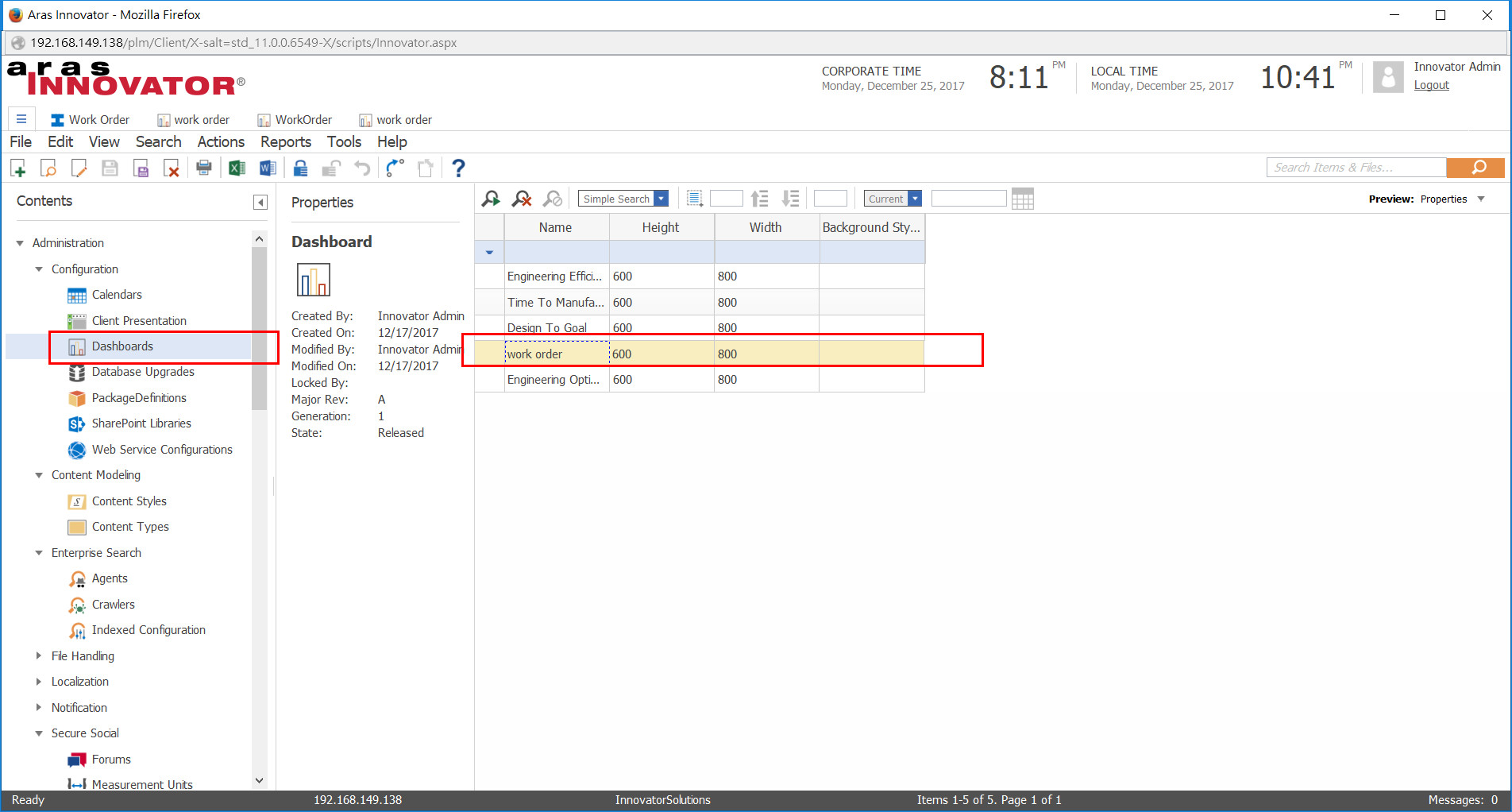This screenshot has height=812, width=1512.
Task: Select the Crawlers tree item
Action: tap(113, 605)
